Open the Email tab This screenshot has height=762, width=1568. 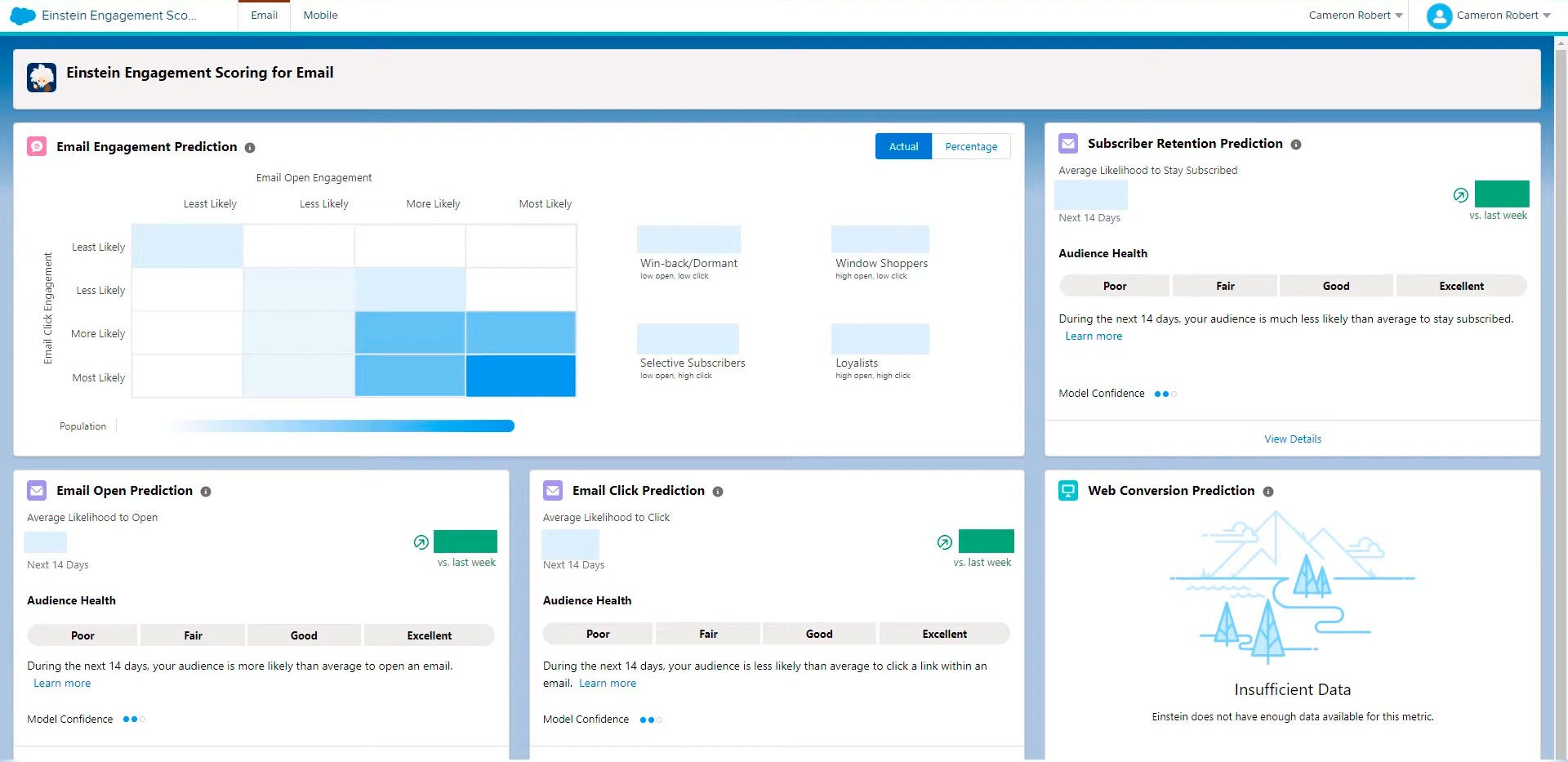click(x=264, y=16)
